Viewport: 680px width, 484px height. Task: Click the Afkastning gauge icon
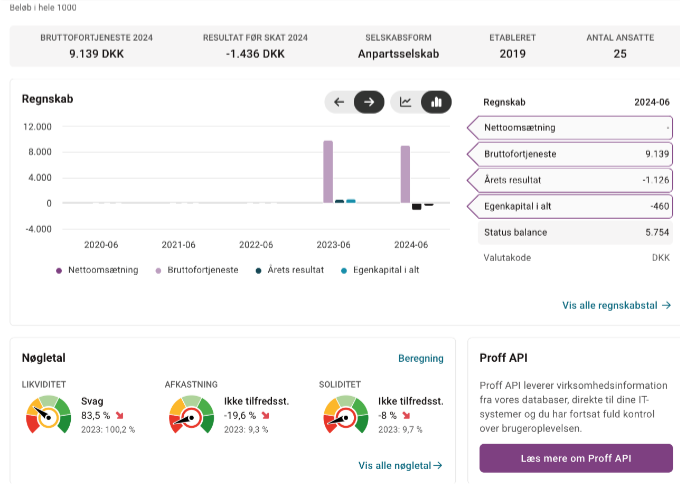click(190, 416)
